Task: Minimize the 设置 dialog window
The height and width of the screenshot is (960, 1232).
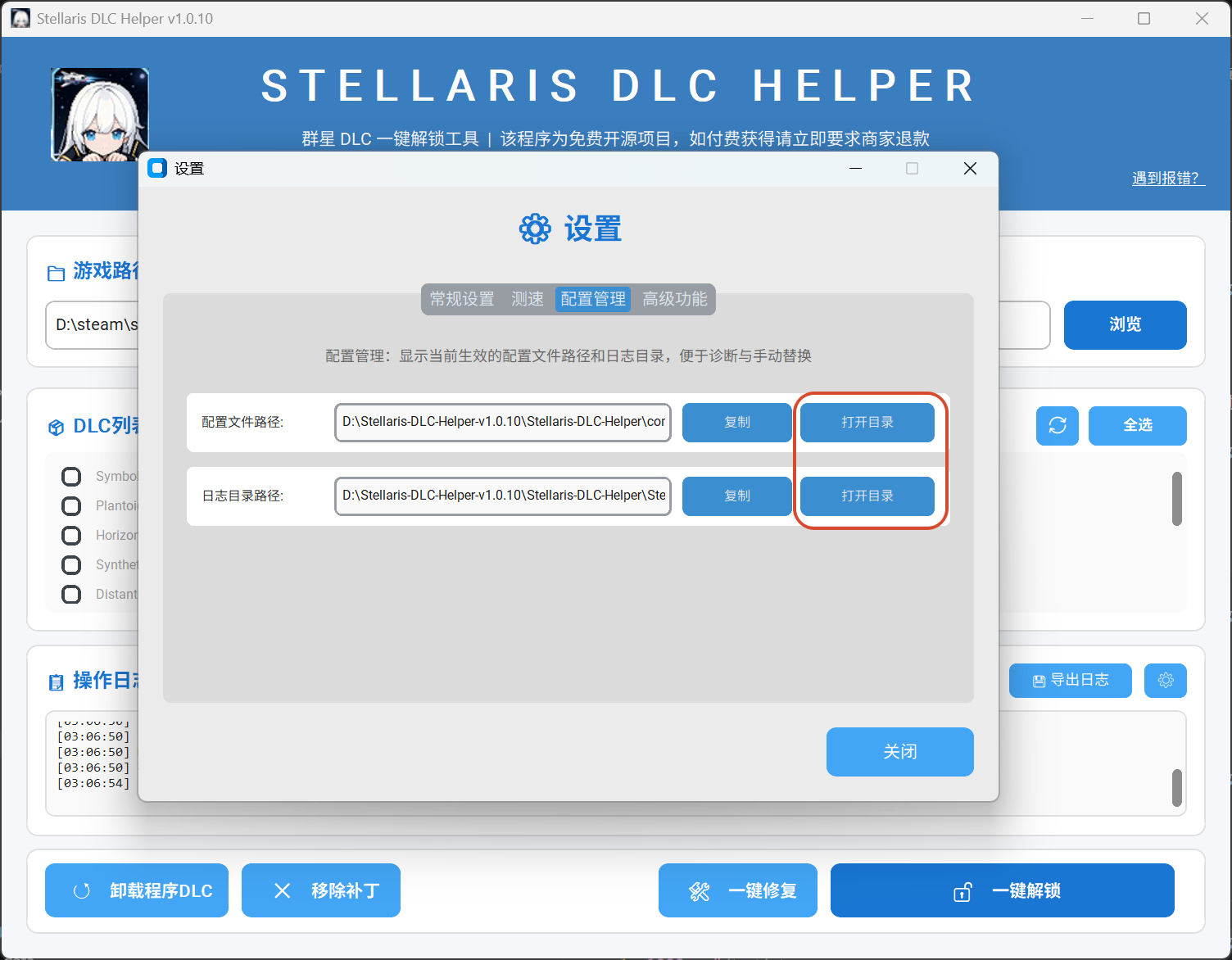Action: [856, 169]
